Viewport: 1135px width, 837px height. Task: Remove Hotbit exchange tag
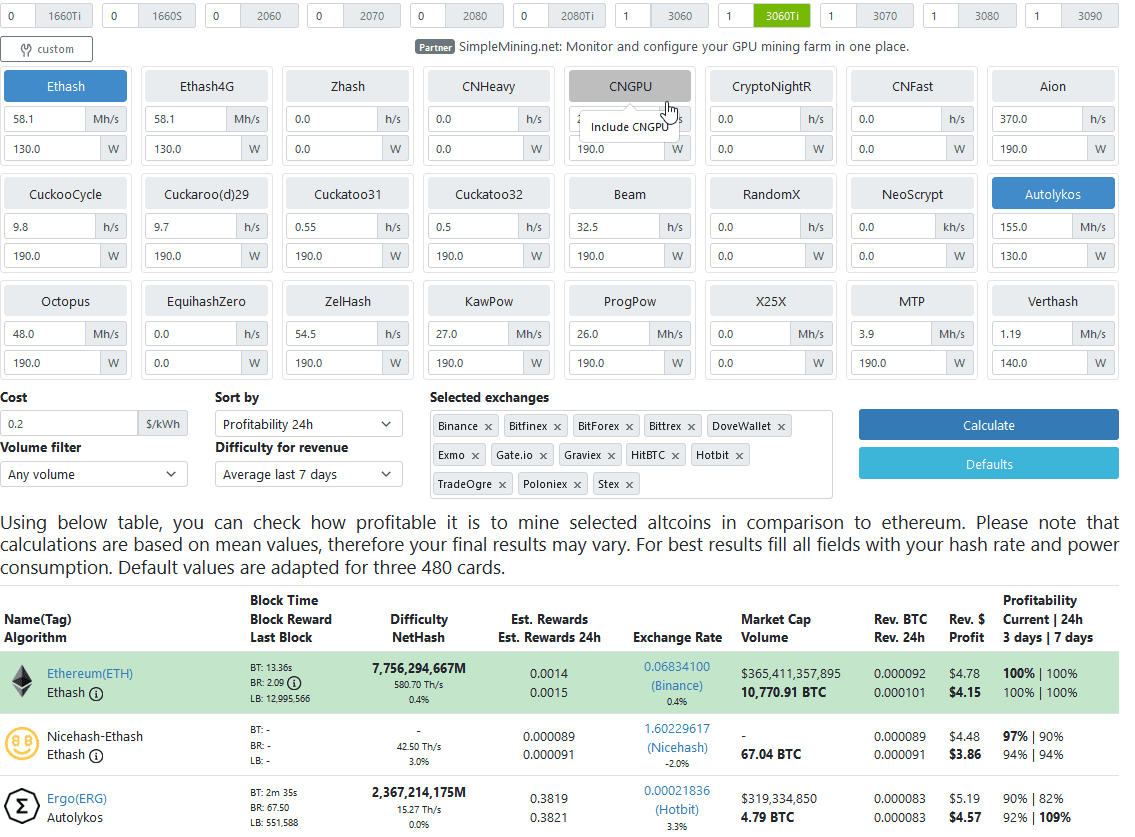click(x=739, y=455)
